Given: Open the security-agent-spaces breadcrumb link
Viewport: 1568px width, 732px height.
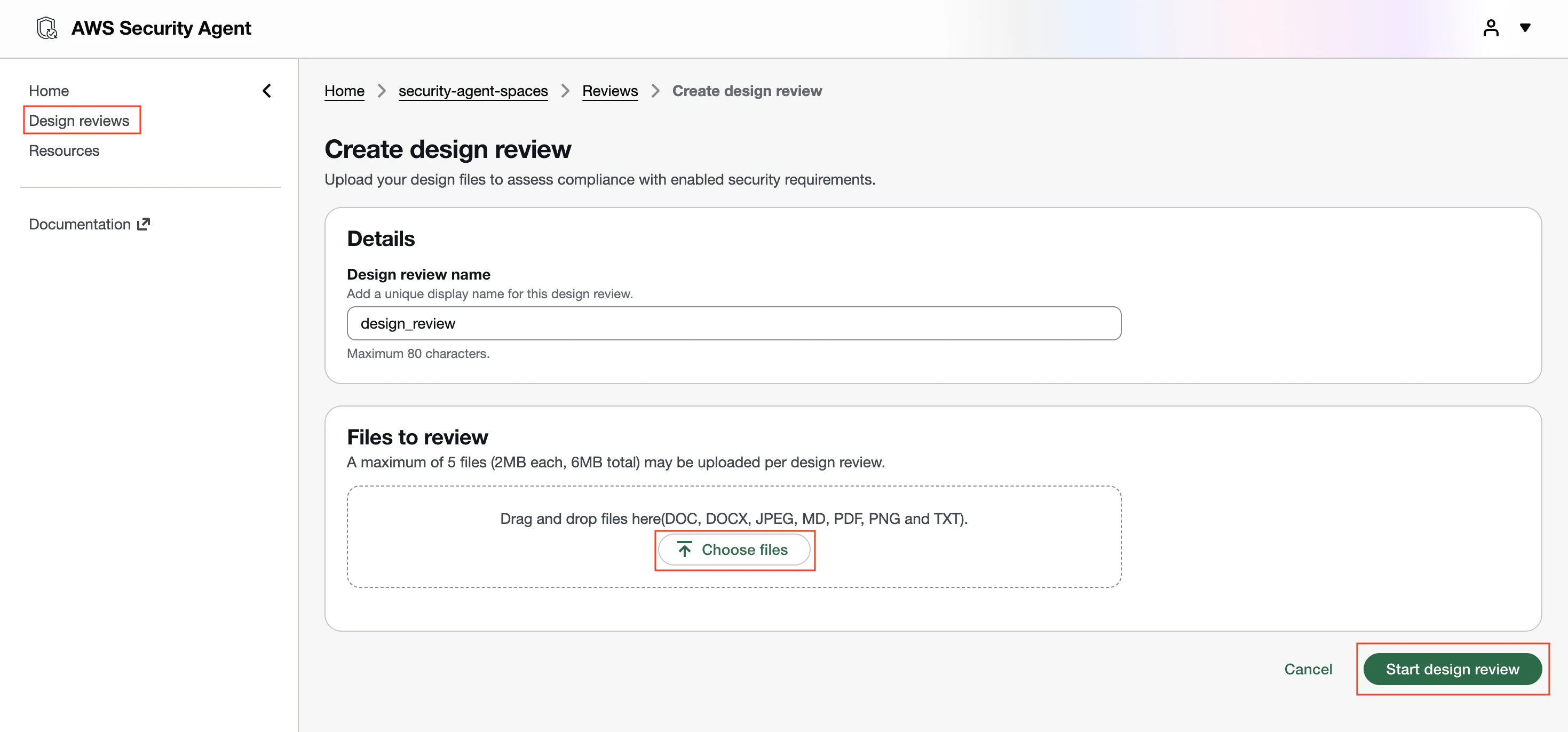Looking at the screenshot, I should point(473,91).
